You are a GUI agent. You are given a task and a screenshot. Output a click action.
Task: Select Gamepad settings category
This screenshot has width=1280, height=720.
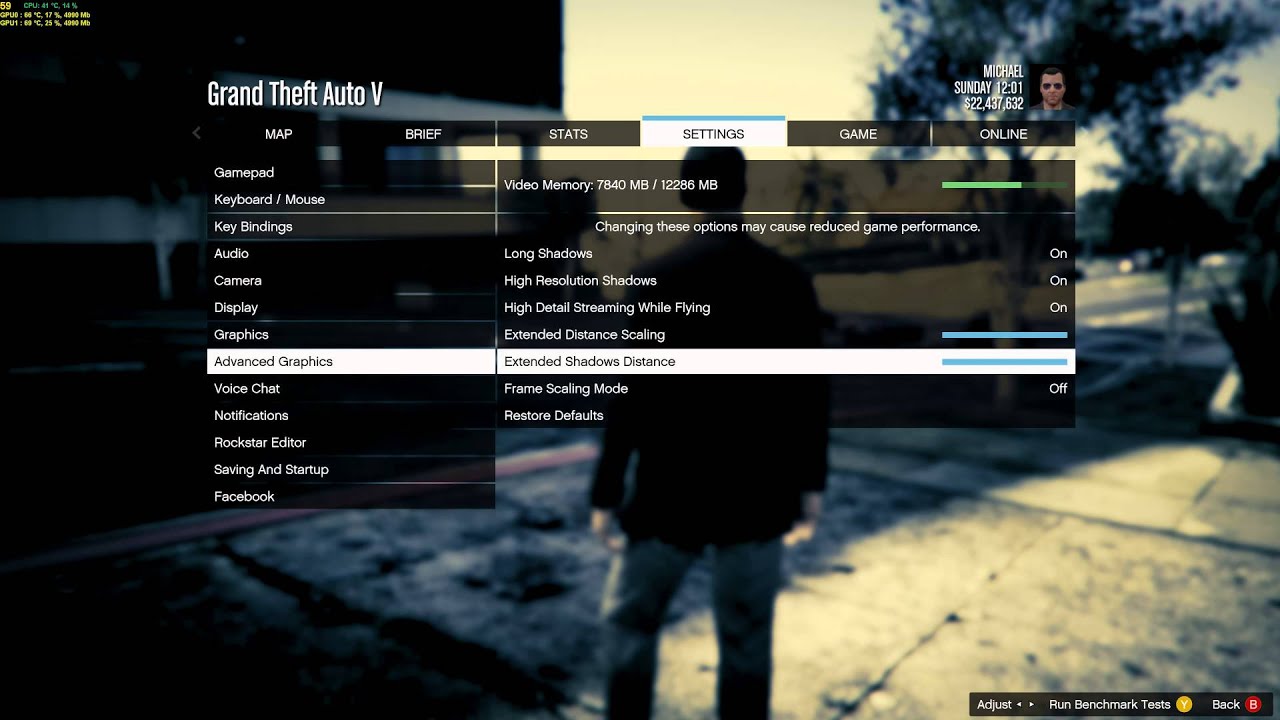[x=351, y=173]
